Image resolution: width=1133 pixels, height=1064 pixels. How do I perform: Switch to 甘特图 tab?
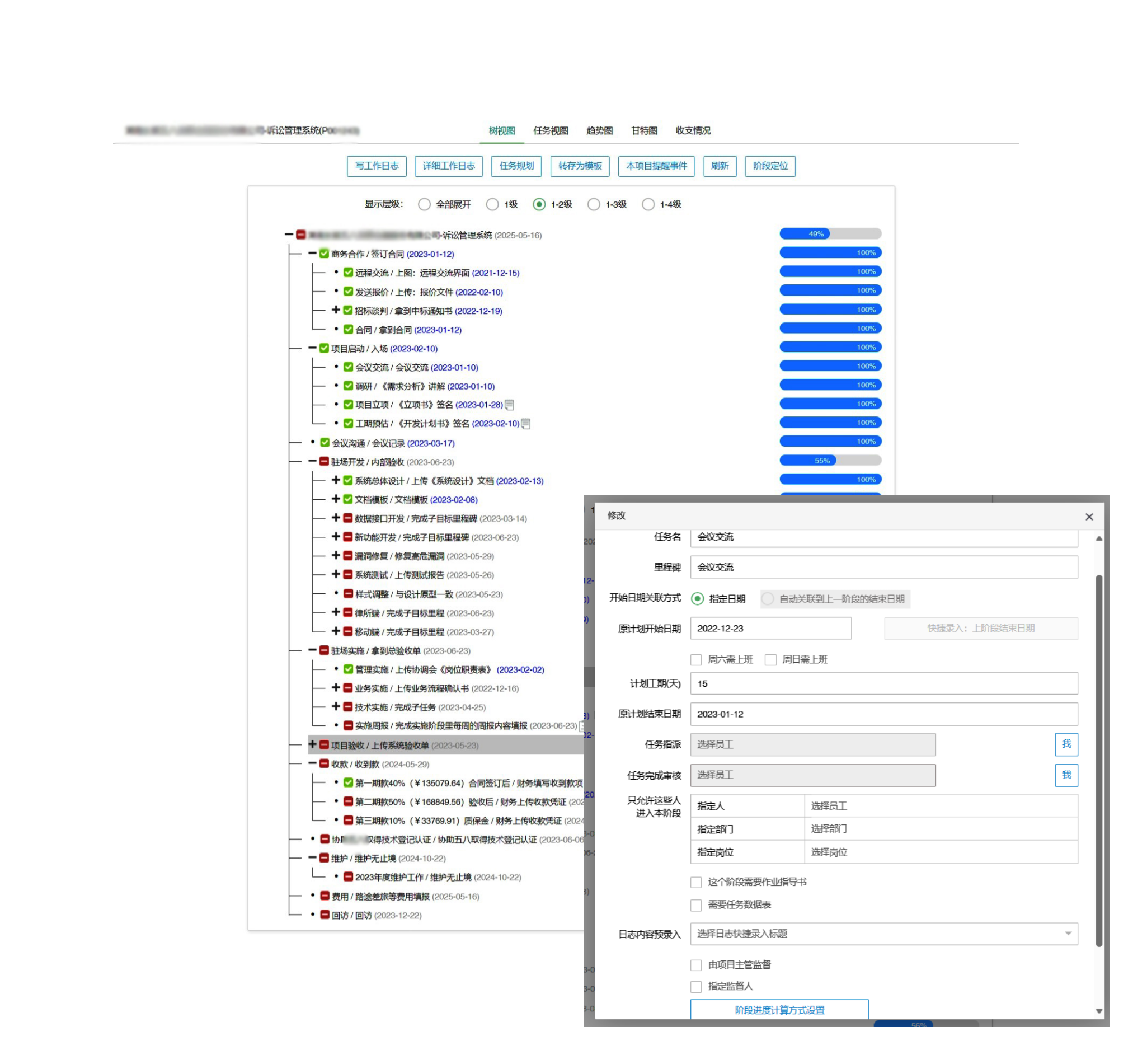[644, 130]
